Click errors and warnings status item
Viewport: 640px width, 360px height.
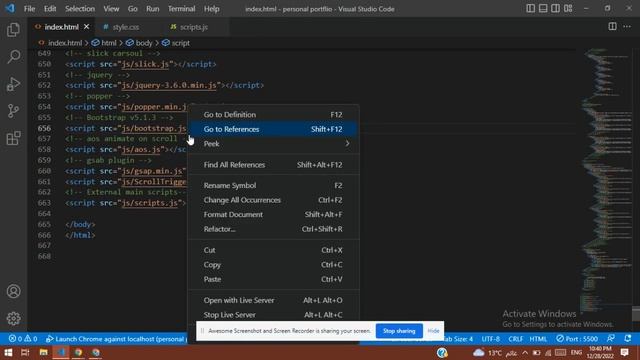[x=23, y=339]
